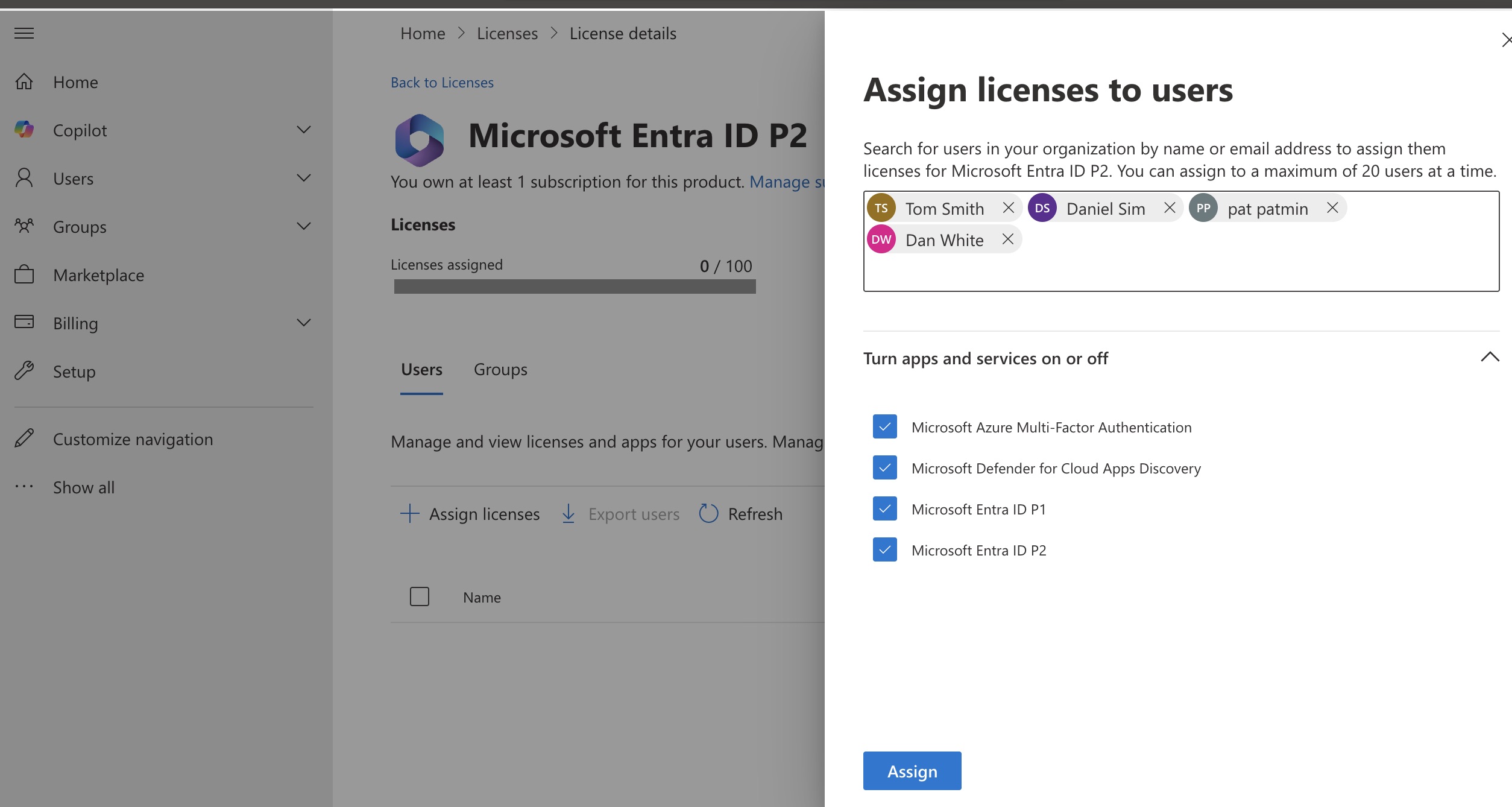Screen dimensions: 1512x807
Task: Click the Name column header
Action: [x=482, y=597]
